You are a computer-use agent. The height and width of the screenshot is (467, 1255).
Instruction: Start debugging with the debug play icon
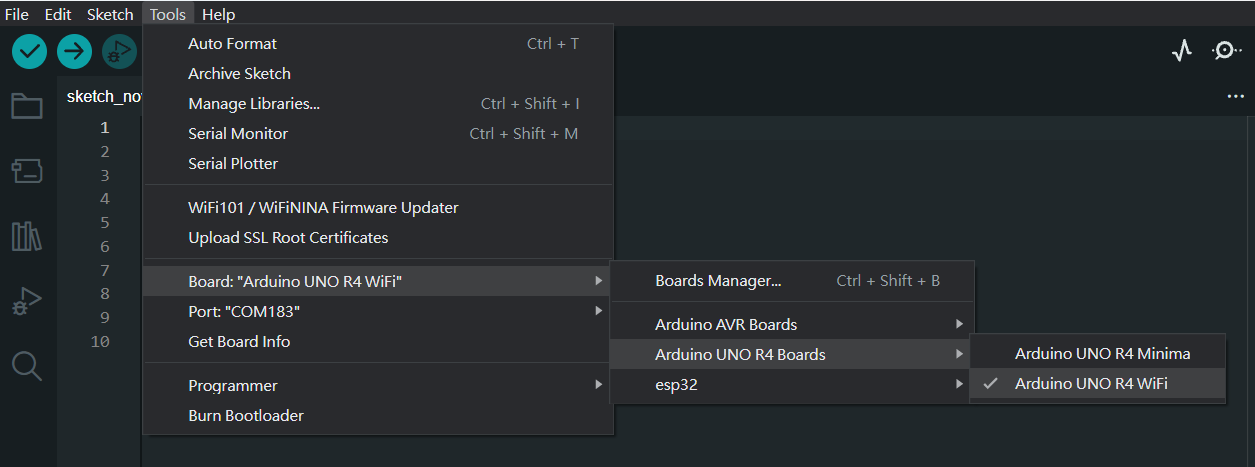[x=120, y=51]
